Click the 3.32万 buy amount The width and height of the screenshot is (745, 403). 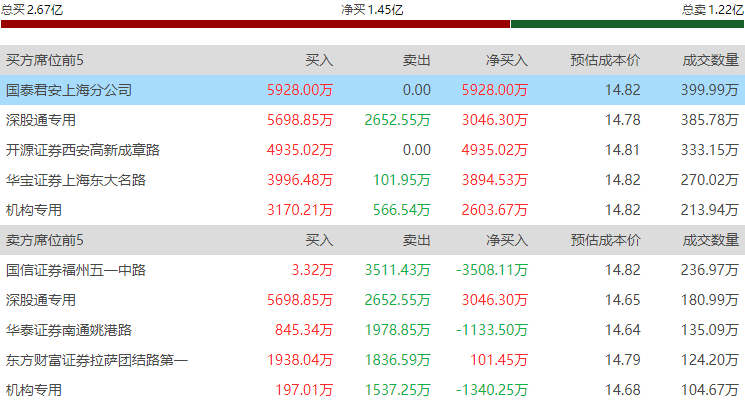(312, 270)
